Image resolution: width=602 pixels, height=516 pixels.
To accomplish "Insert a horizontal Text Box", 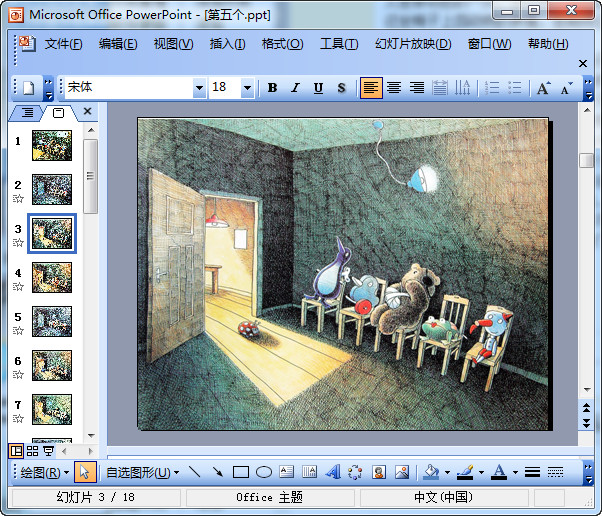I will pyautogui.click(x=286, y=473).
